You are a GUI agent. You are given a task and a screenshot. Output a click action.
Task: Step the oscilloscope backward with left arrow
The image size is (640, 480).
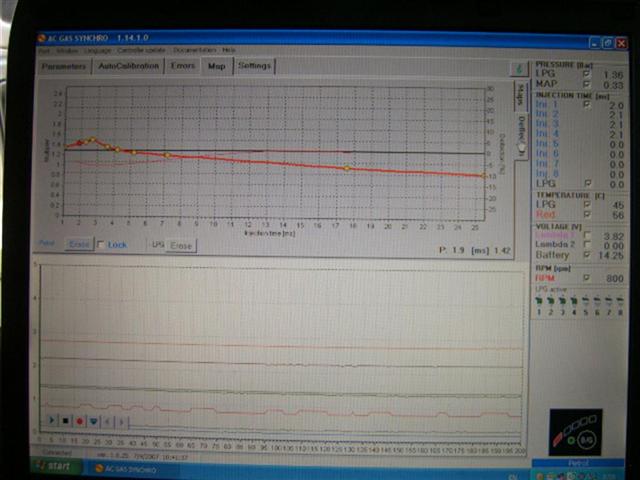[108, 421]
